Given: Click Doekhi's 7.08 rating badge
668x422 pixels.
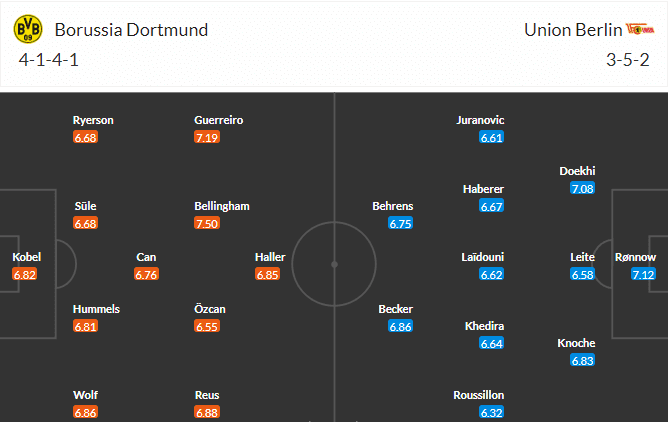Looking at the screenshot, I should point(582,188).
